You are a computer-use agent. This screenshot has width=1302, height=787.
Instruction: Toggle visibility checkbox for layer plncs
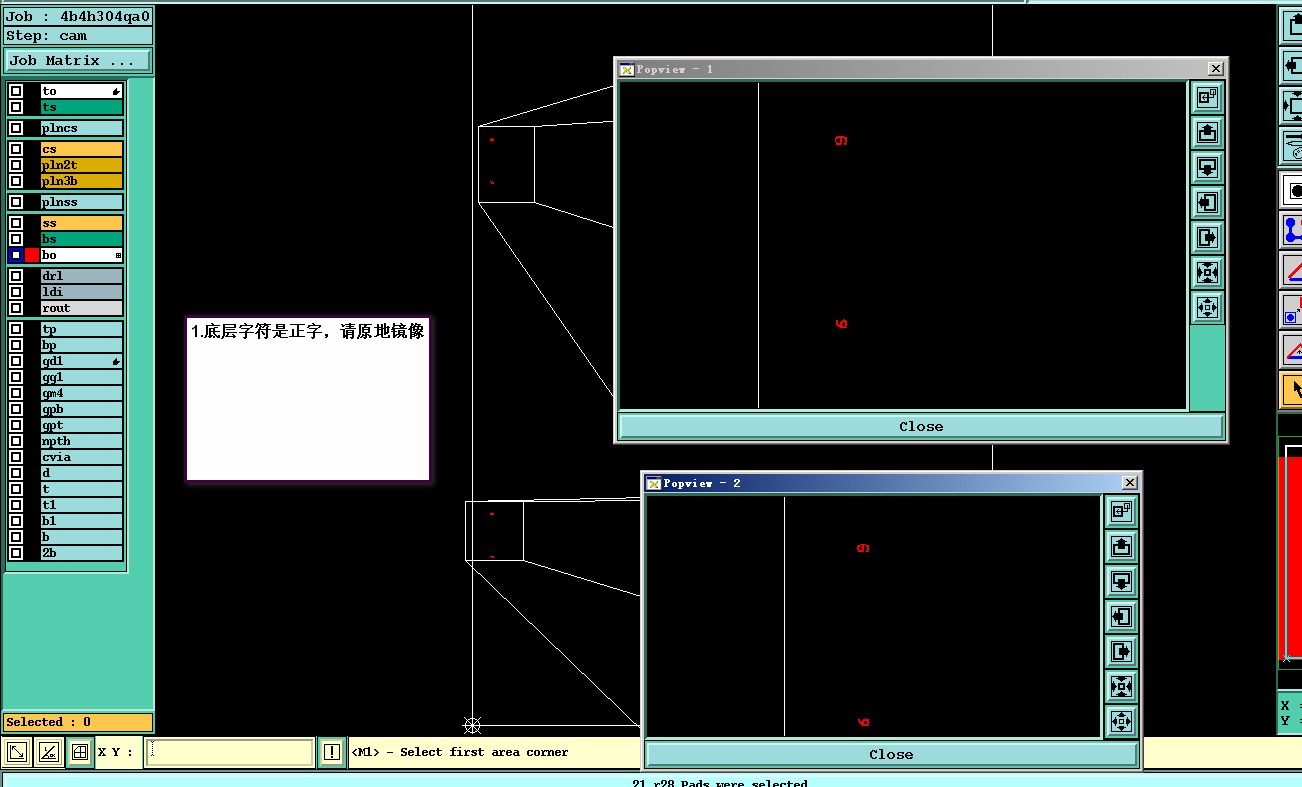pos(16,128)
